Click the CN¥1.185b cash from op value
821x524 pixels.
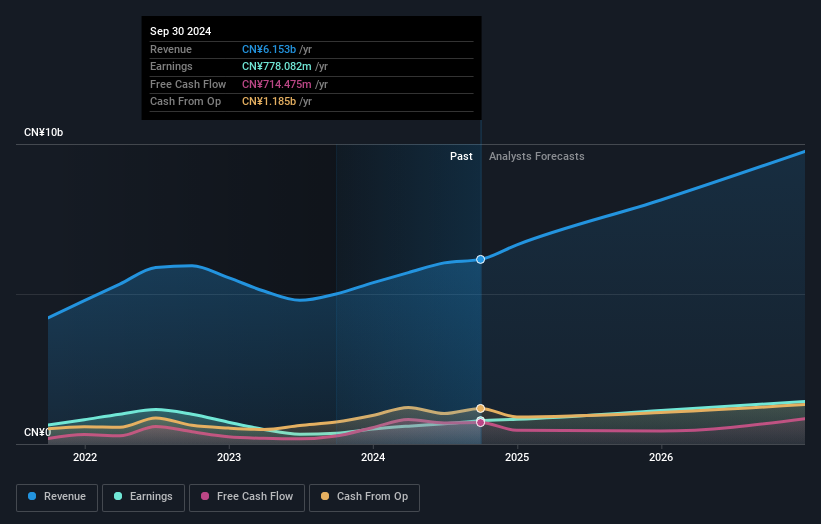269,102
